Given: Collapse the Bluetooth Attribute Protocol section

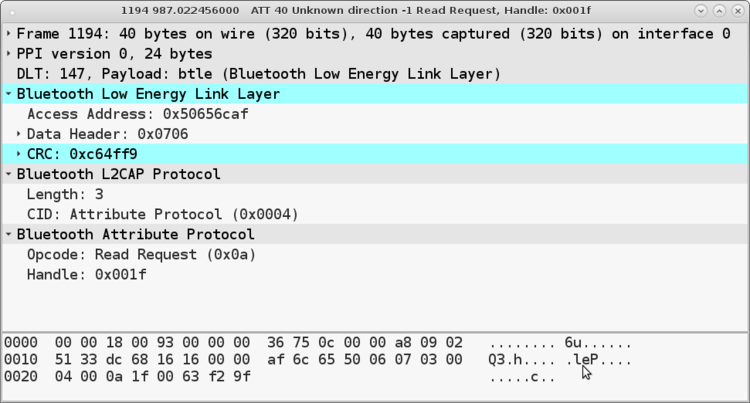Looking at the screenshot, I should (9, 234).
